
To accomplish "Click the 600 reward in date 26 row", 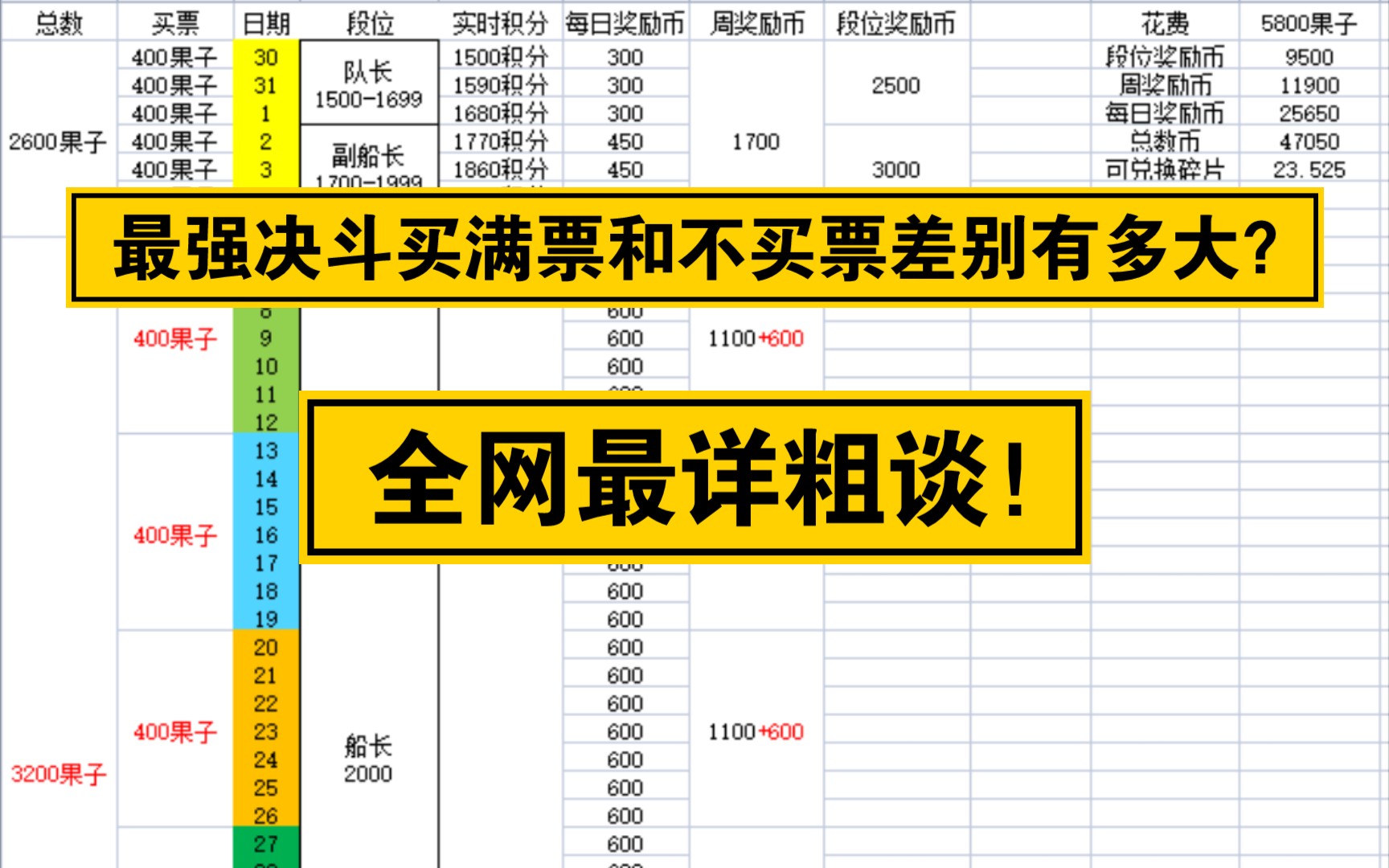I will (625, 817).
